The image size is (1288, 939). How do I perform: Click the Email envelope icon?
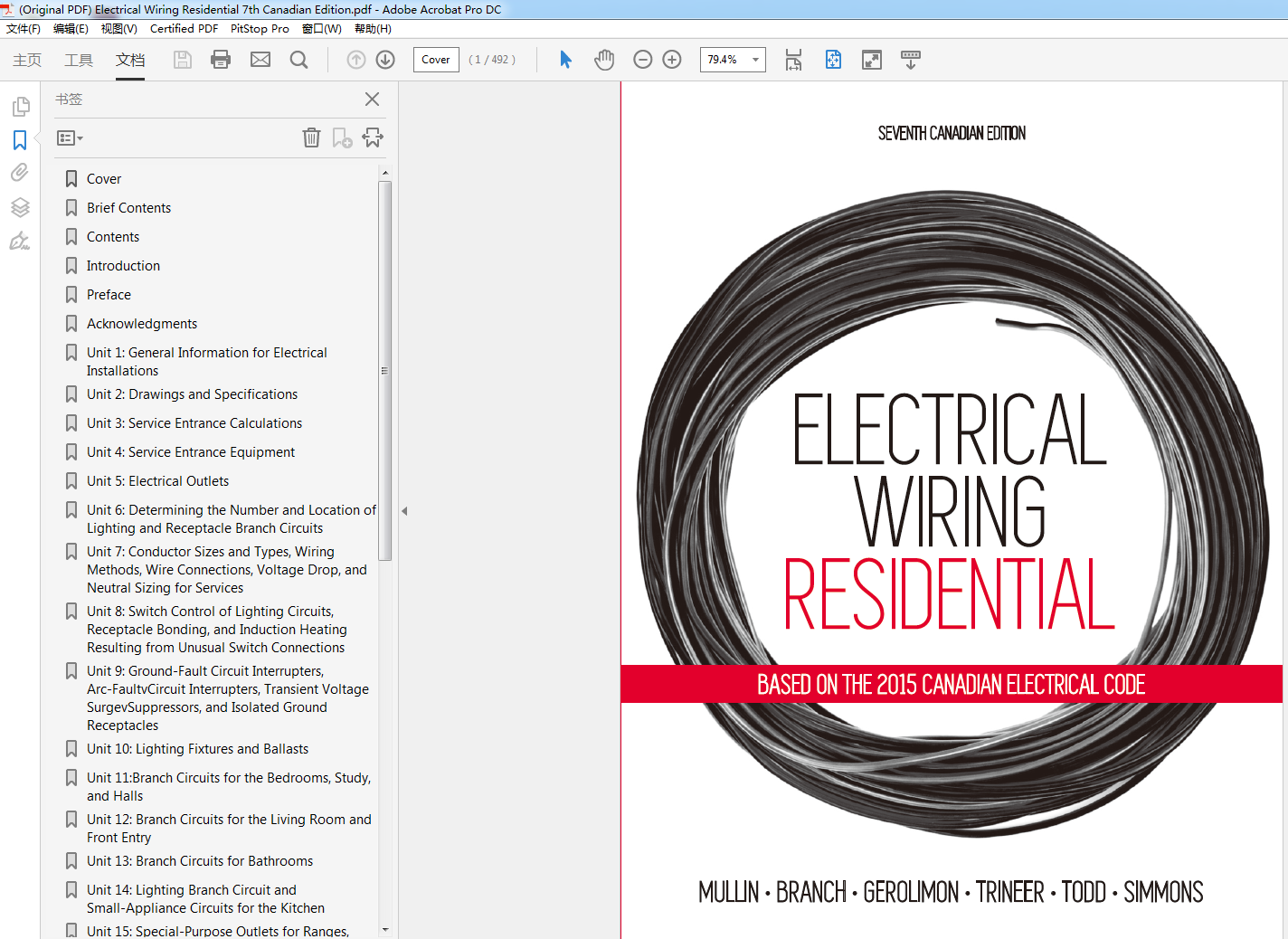[260, 60]
